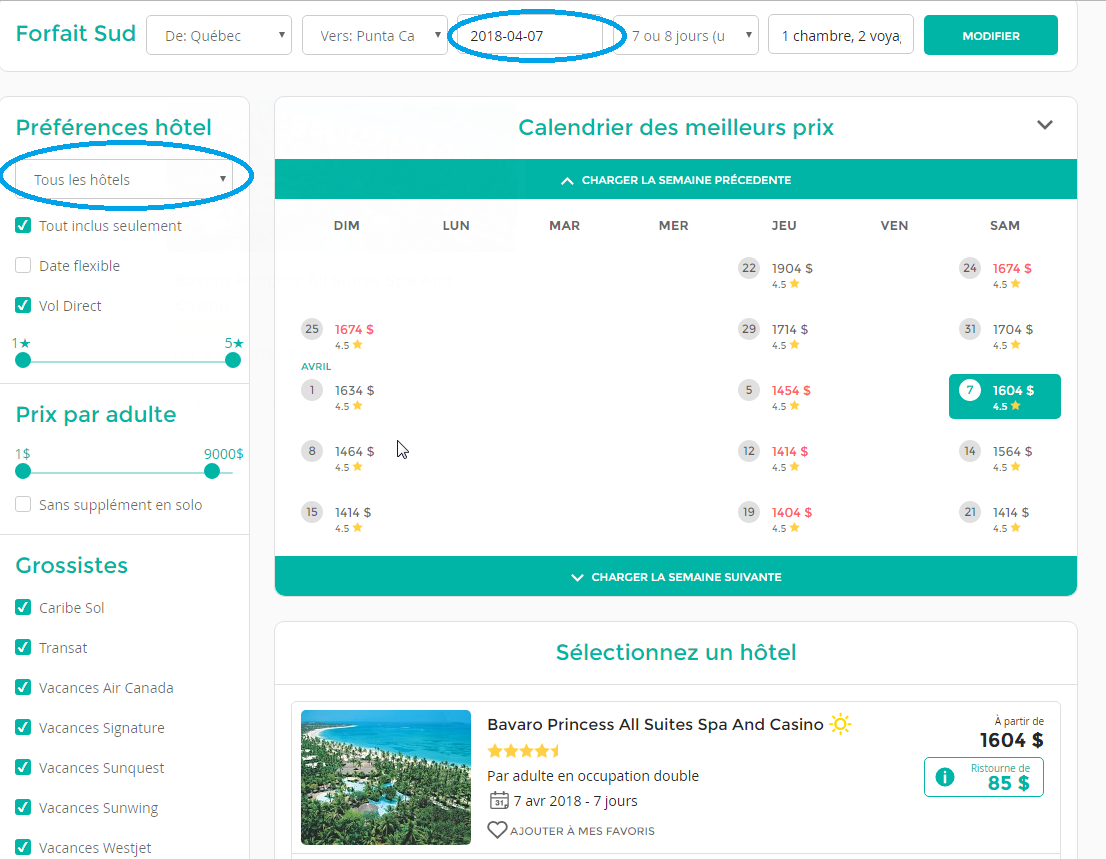Load previous week with Charger la semaine précédente
The width and height of the screenshot is (1106, 859).
(676, 180)
